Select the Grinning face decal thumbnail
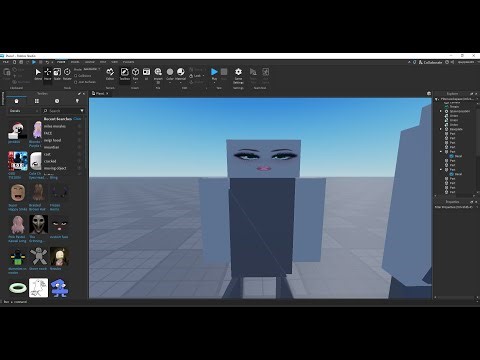Viewport: 480px width, 360px height. [38, 224]
